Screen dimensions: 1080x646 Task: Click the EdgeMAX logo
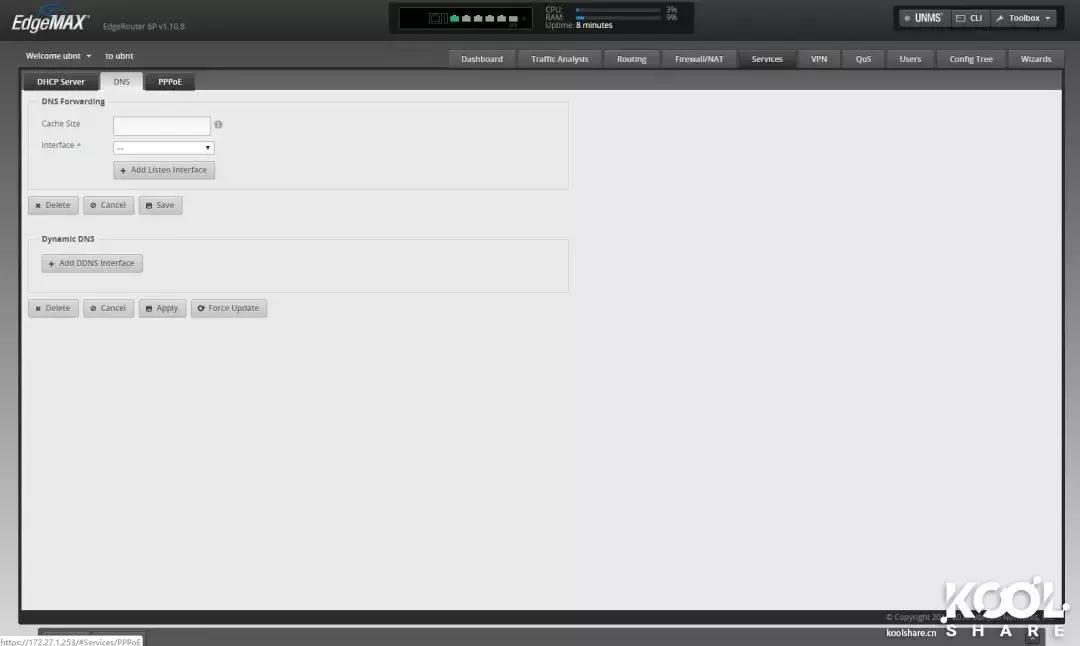pos(50,21)
